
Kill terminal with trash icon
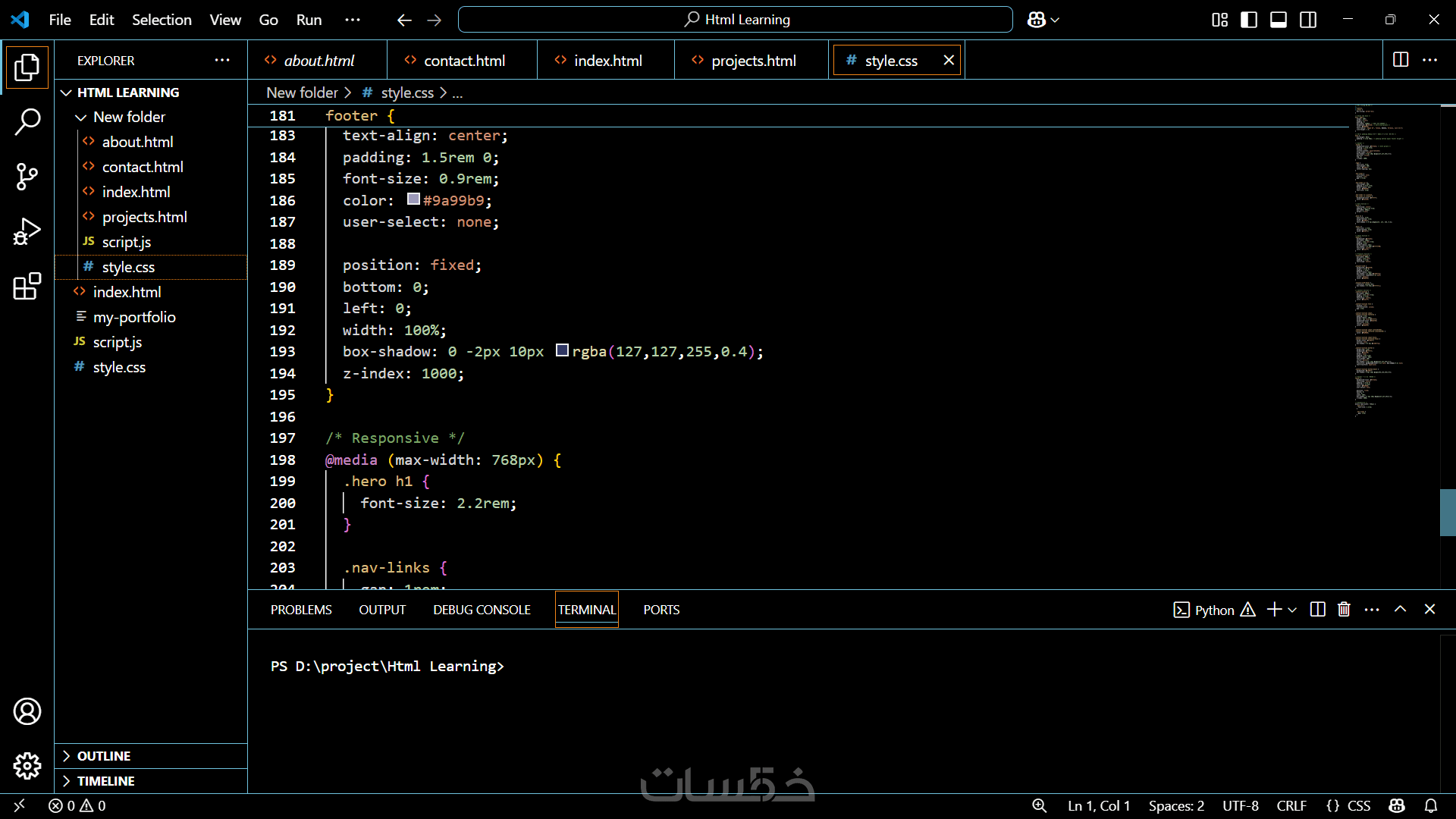pyautogui.click(x=1344, y=610)
